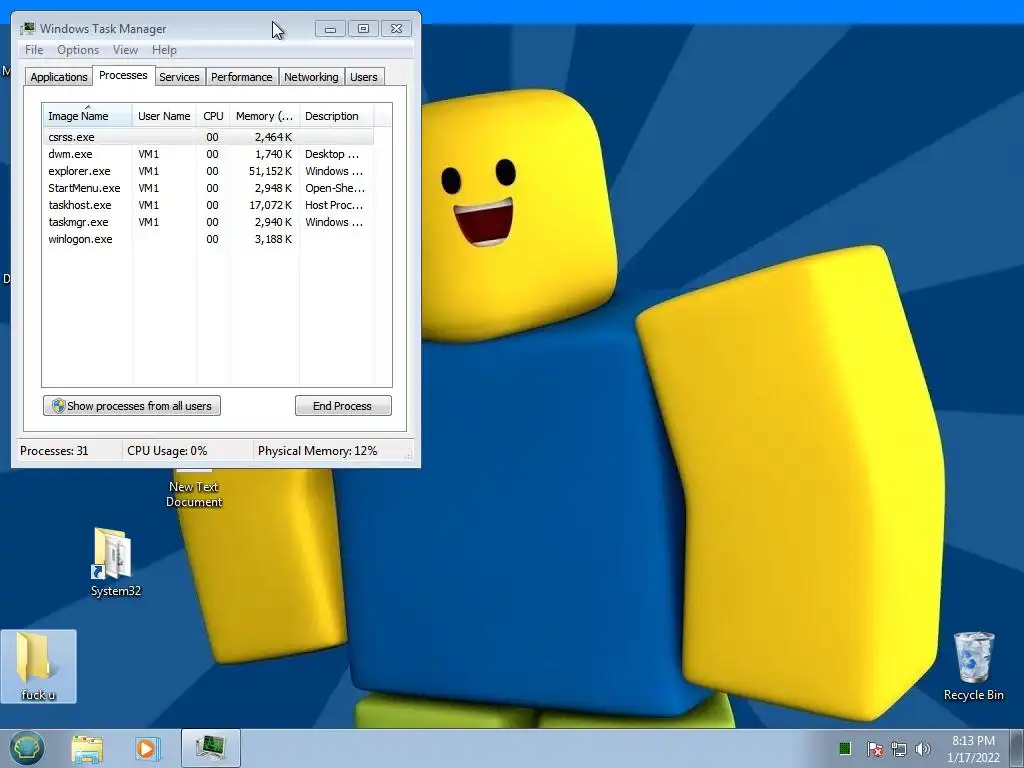Select the winlogon.exe process
1024x768 pixels.
click(208, 239)
